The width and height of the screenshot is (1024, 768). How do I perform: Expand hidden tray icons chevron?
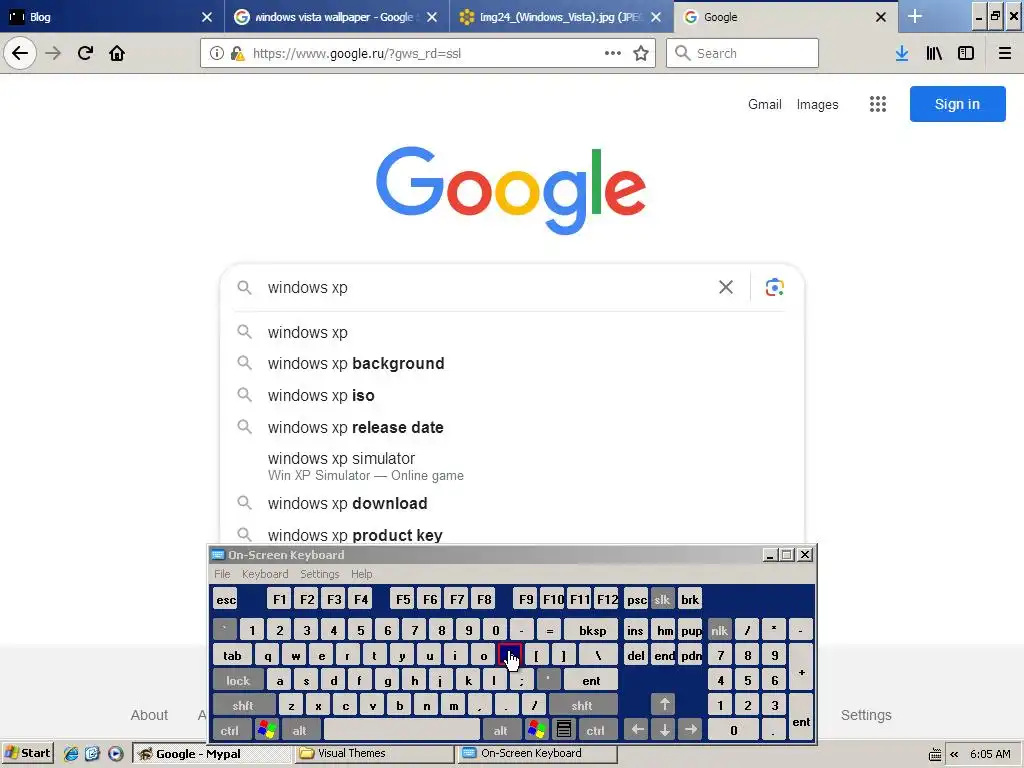point(954,754)
